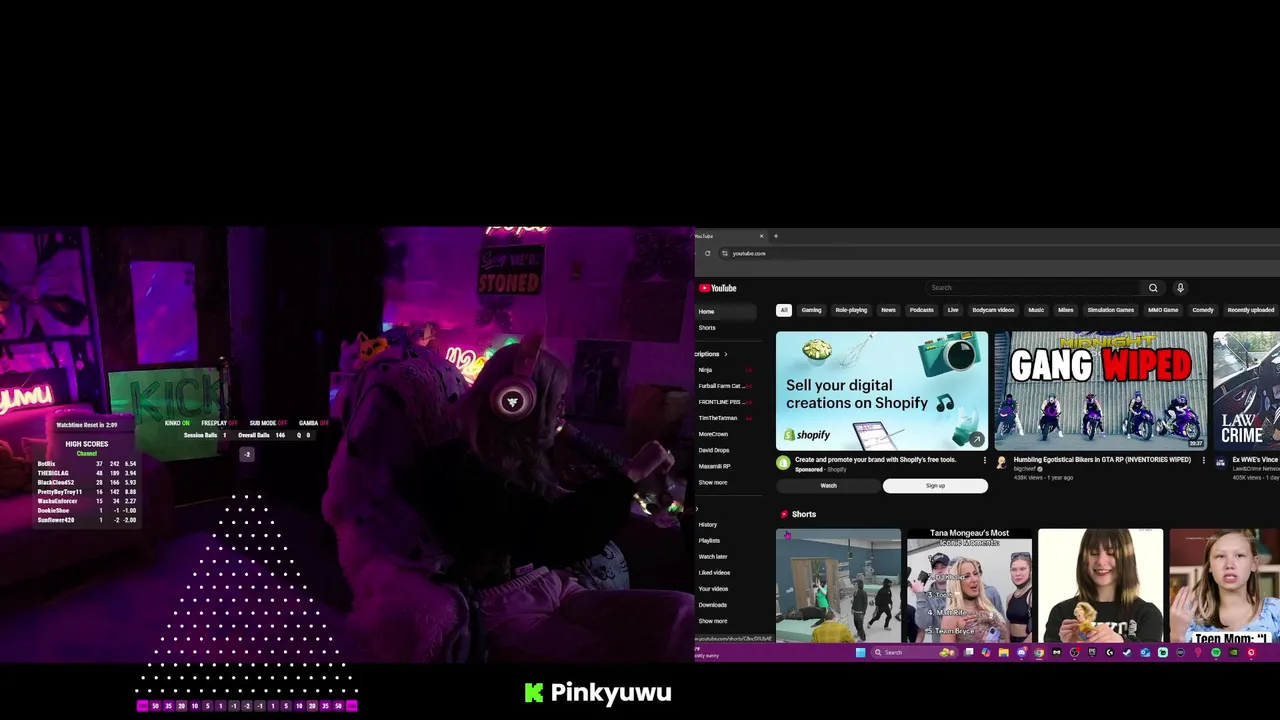Switch to Chrome in the taskbar

[1039, 652]
